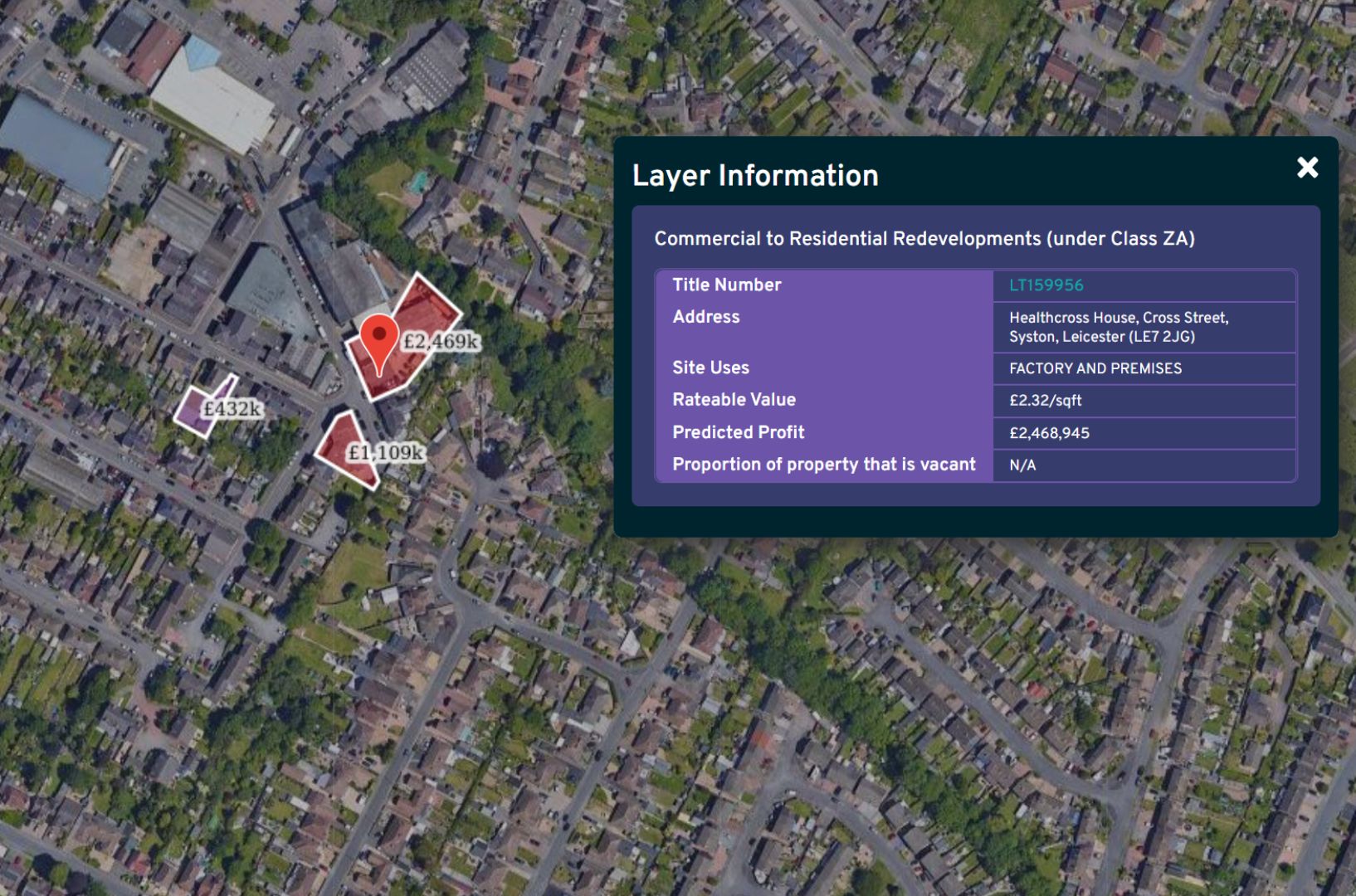Screen dimensions: 1356x896
Task: Click the Address row label
Action: [706, 317]
